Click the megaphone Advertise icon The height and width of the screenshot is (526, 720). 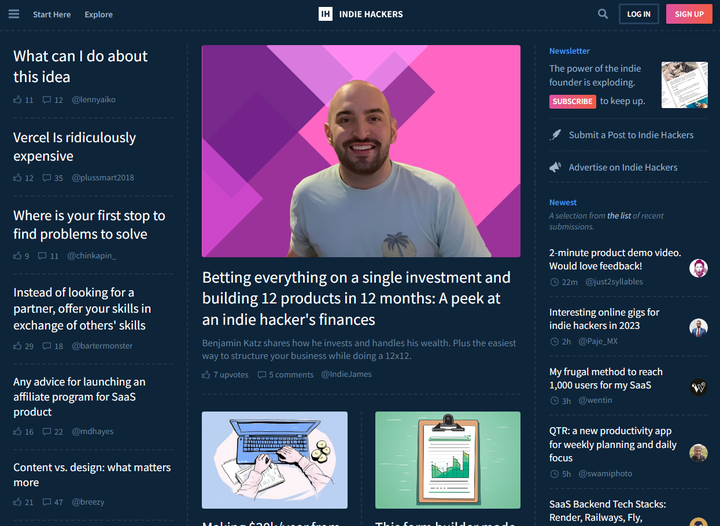point(555,167)
